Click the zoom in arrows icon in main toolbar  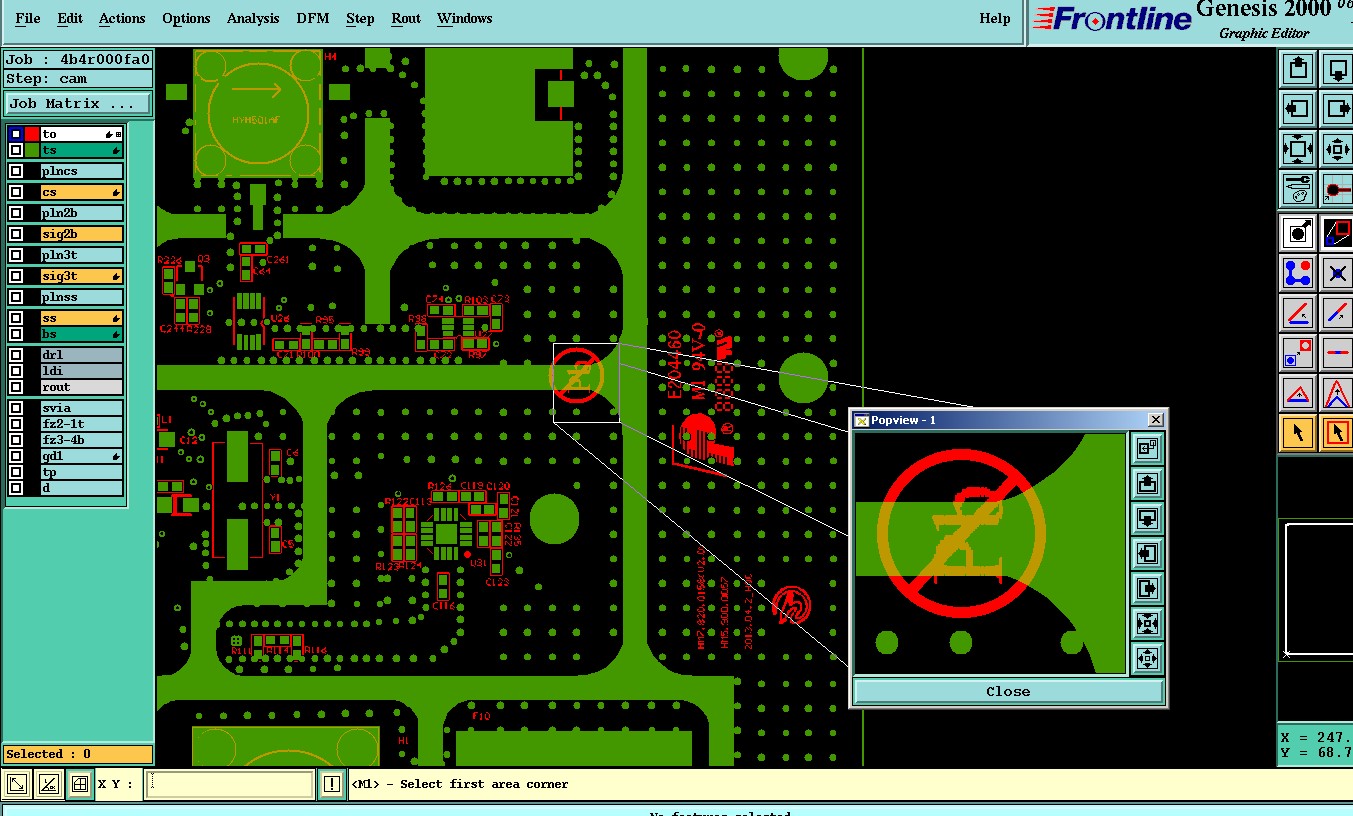[1298, 149]
